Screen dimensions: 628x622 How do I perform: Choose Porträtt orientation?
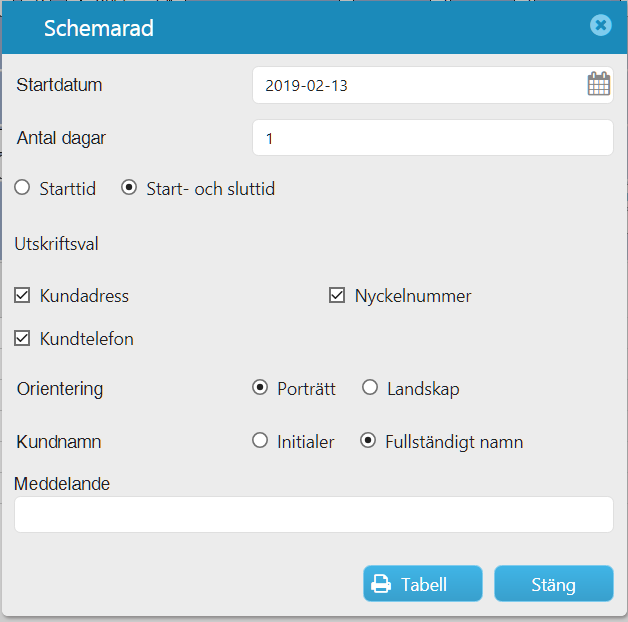pos(260,387)
